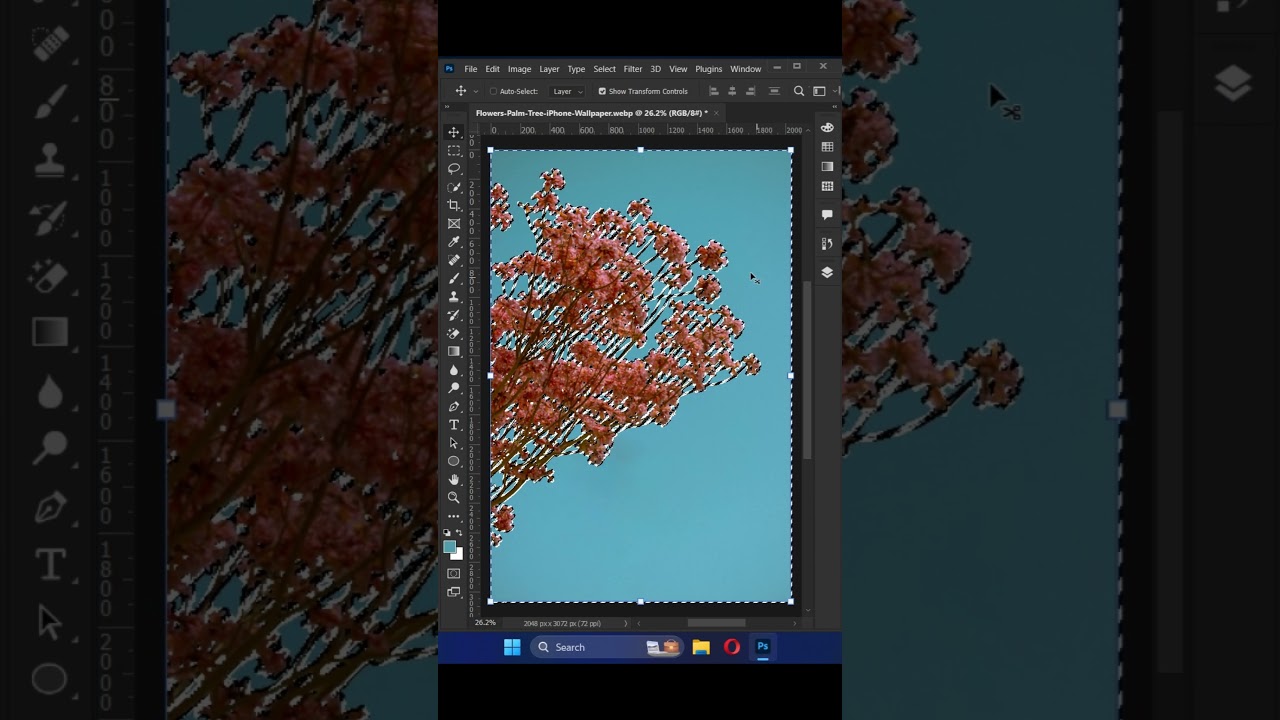The width and height of the screenshot is (1280, 720).
Task: Align right edges in options bar
Action: 751,91
